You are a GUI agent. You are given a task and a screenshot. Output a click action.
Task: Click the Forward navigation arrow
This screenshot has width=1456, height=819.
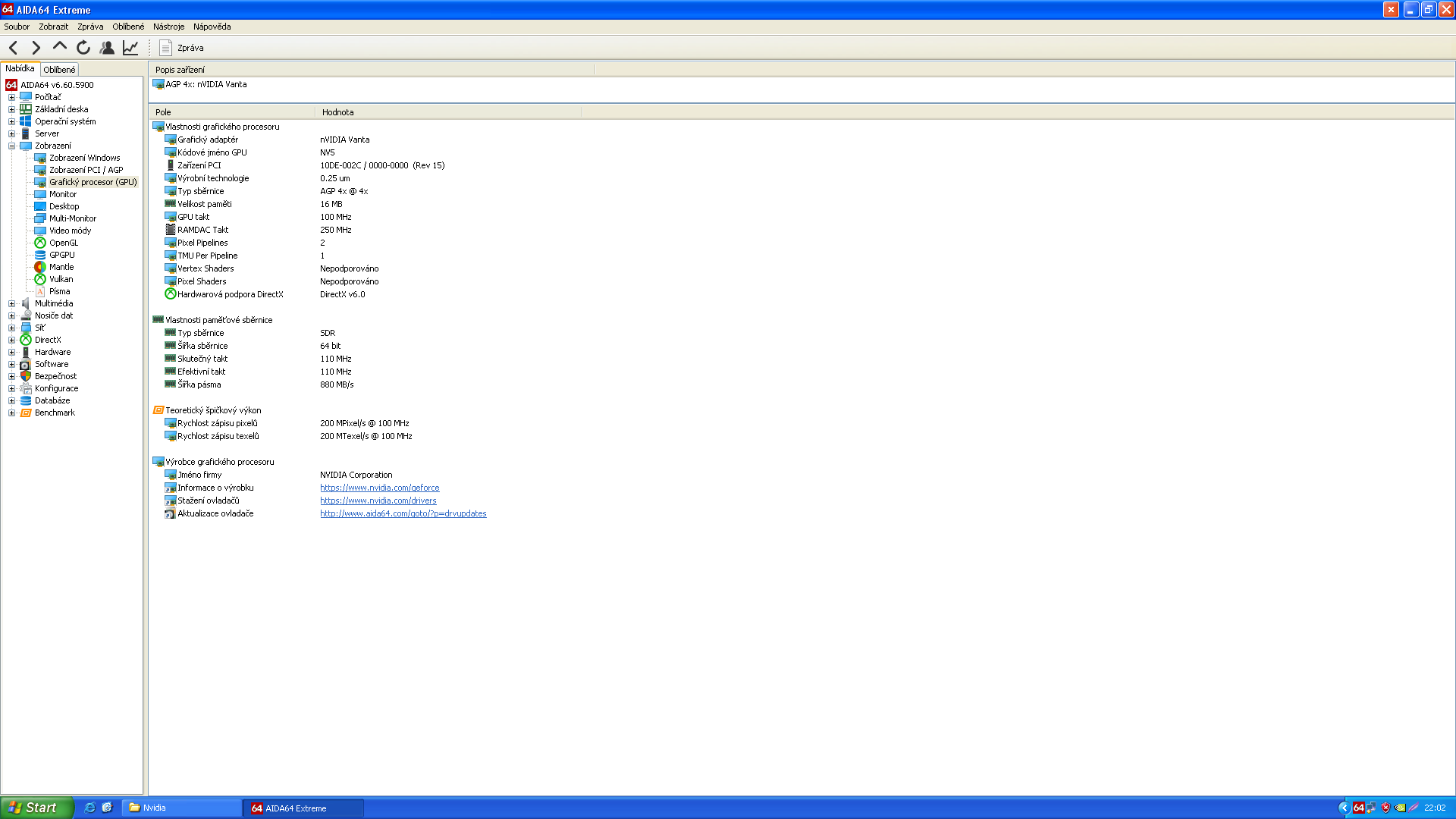pyautogui.click(x=36, y=48)
